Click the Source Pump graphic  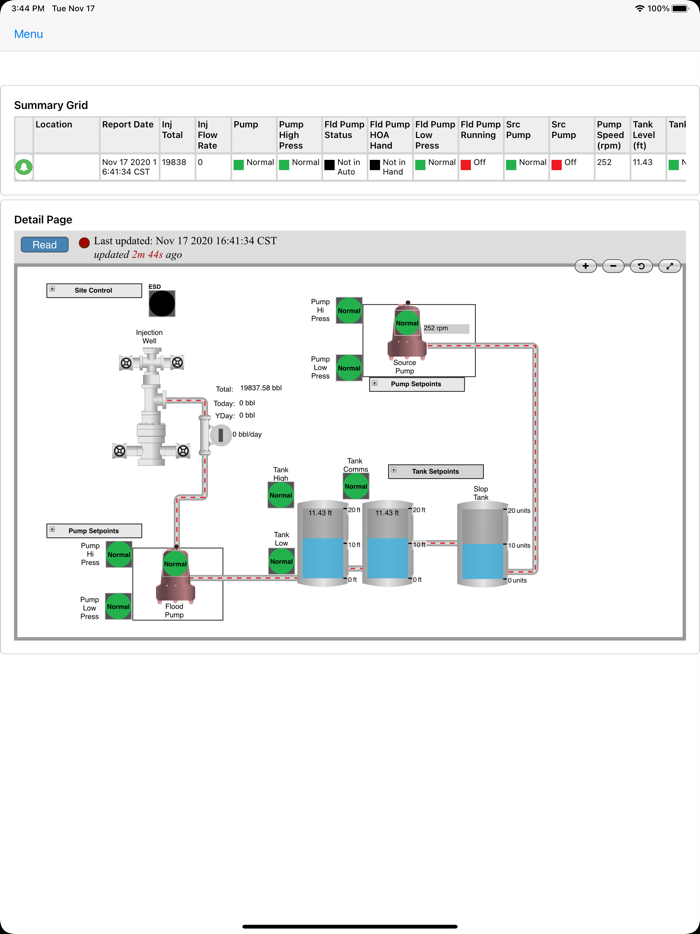click(407, 331)
